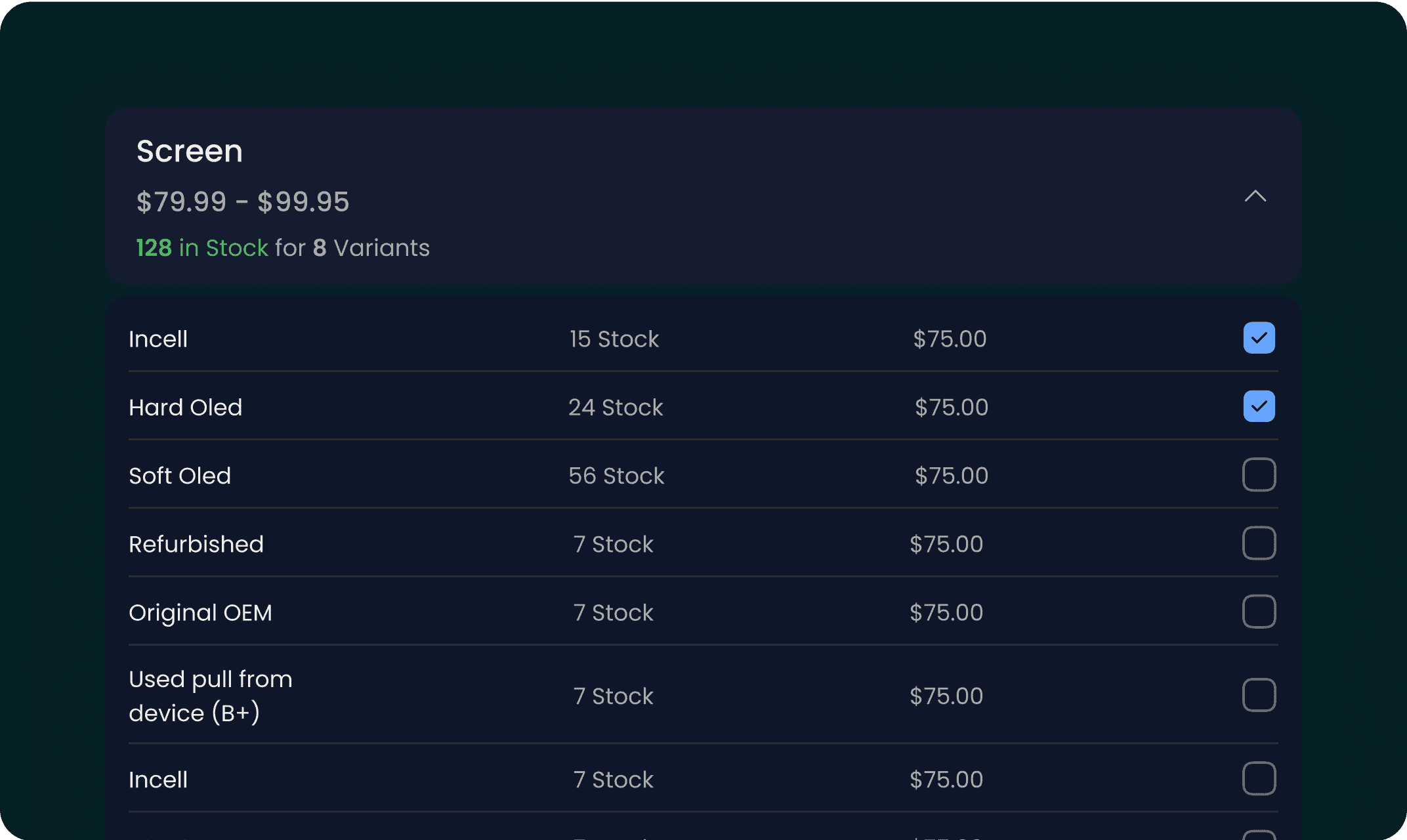Click the 56 Stock quantity text

click(616, 476)
